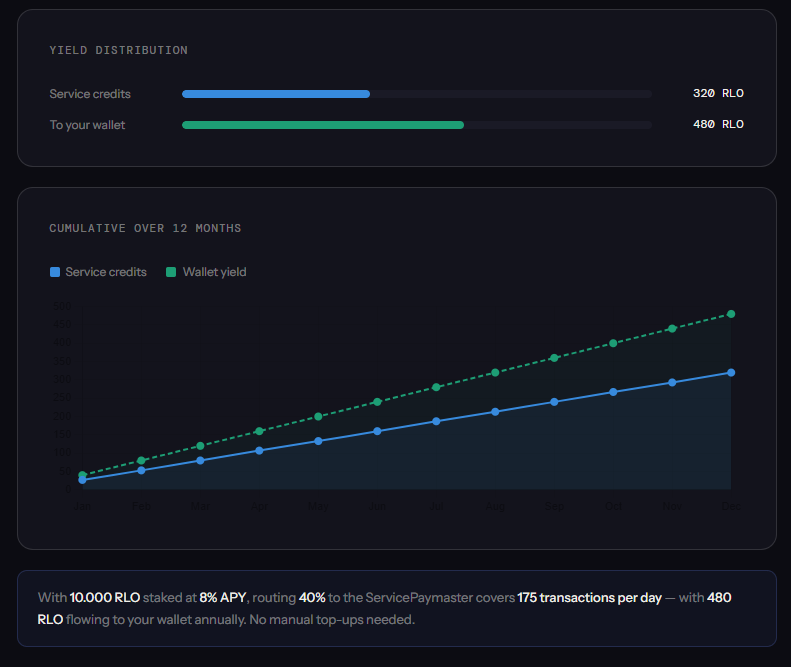Toggle the Wallet yield legend entry
This screenshot has width=791, height=667.
tap(206, 272)
